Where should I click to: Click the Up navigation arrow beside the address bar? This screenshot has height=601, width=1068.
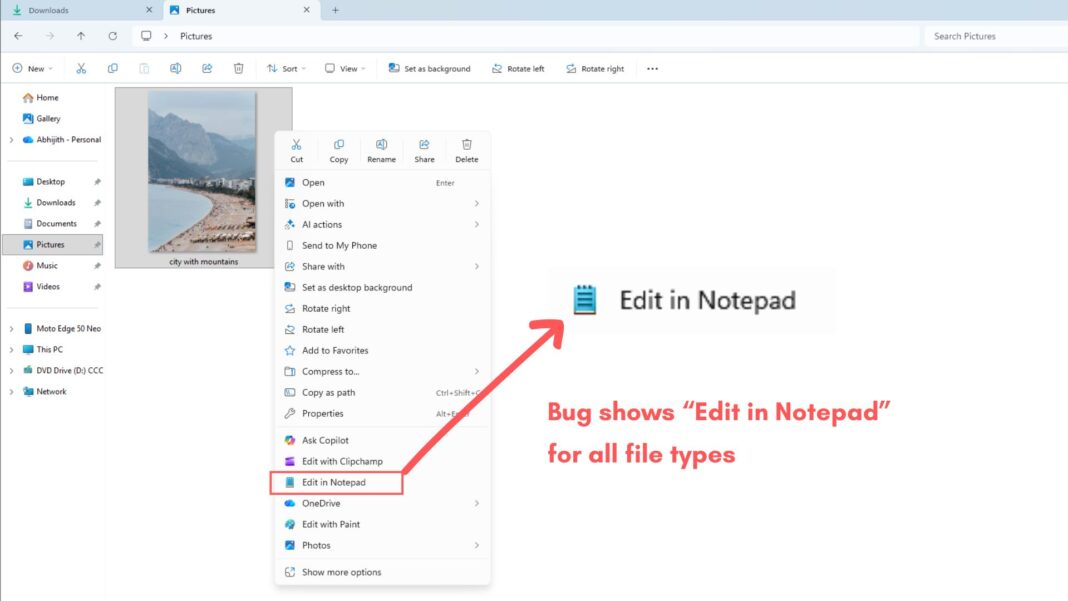pos(81,36)
